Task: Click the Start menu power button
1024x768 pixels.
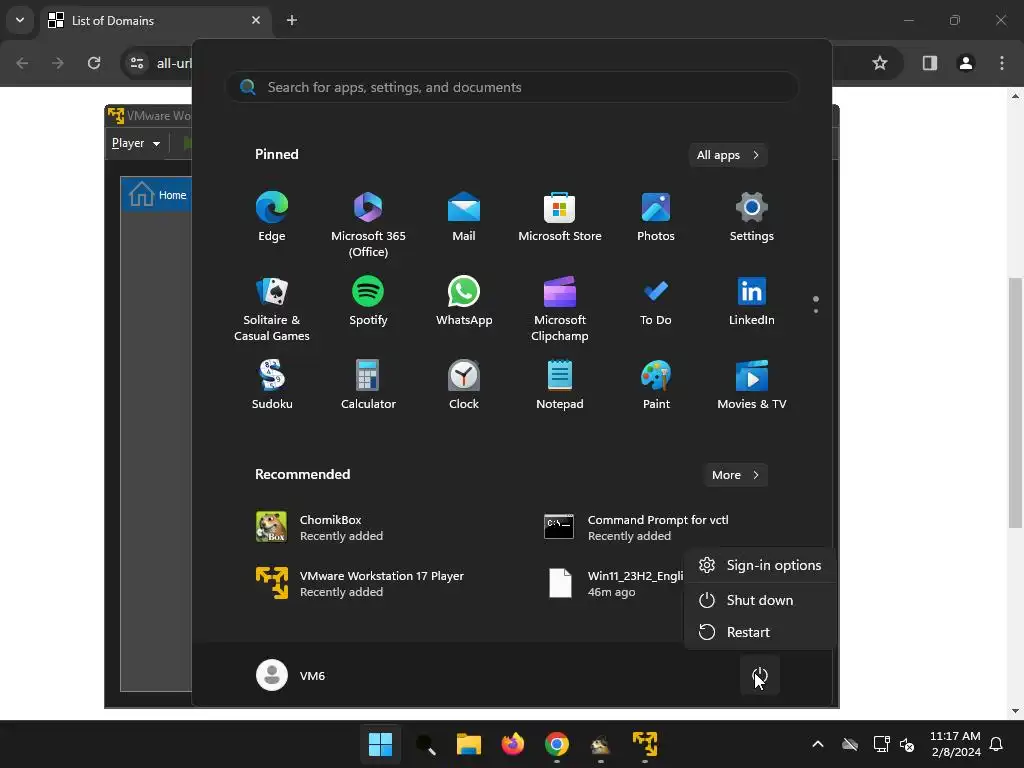Action: [760, 675]
